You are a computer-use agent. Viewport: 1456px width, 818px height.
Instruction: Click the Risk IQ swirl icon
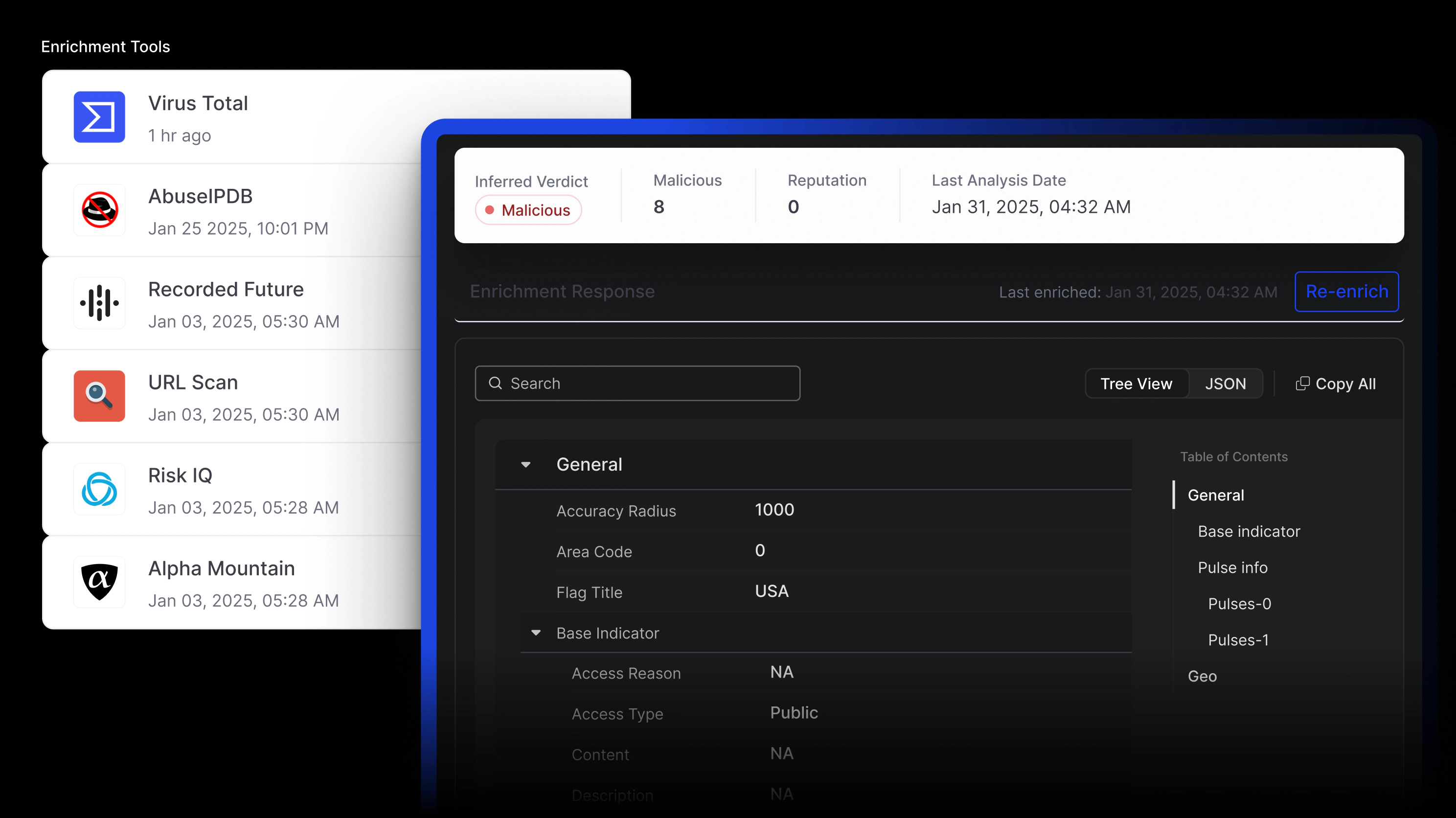(x=99, y=489)
